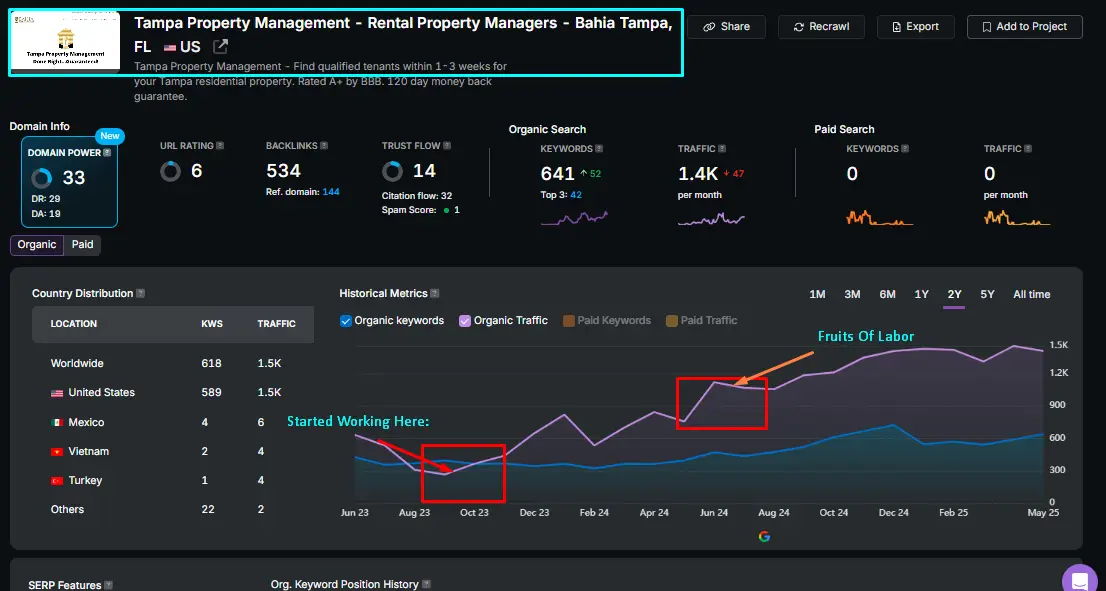Screen dimensions: 1106x591
Task: Click the United States row
Action: [173, 393]
